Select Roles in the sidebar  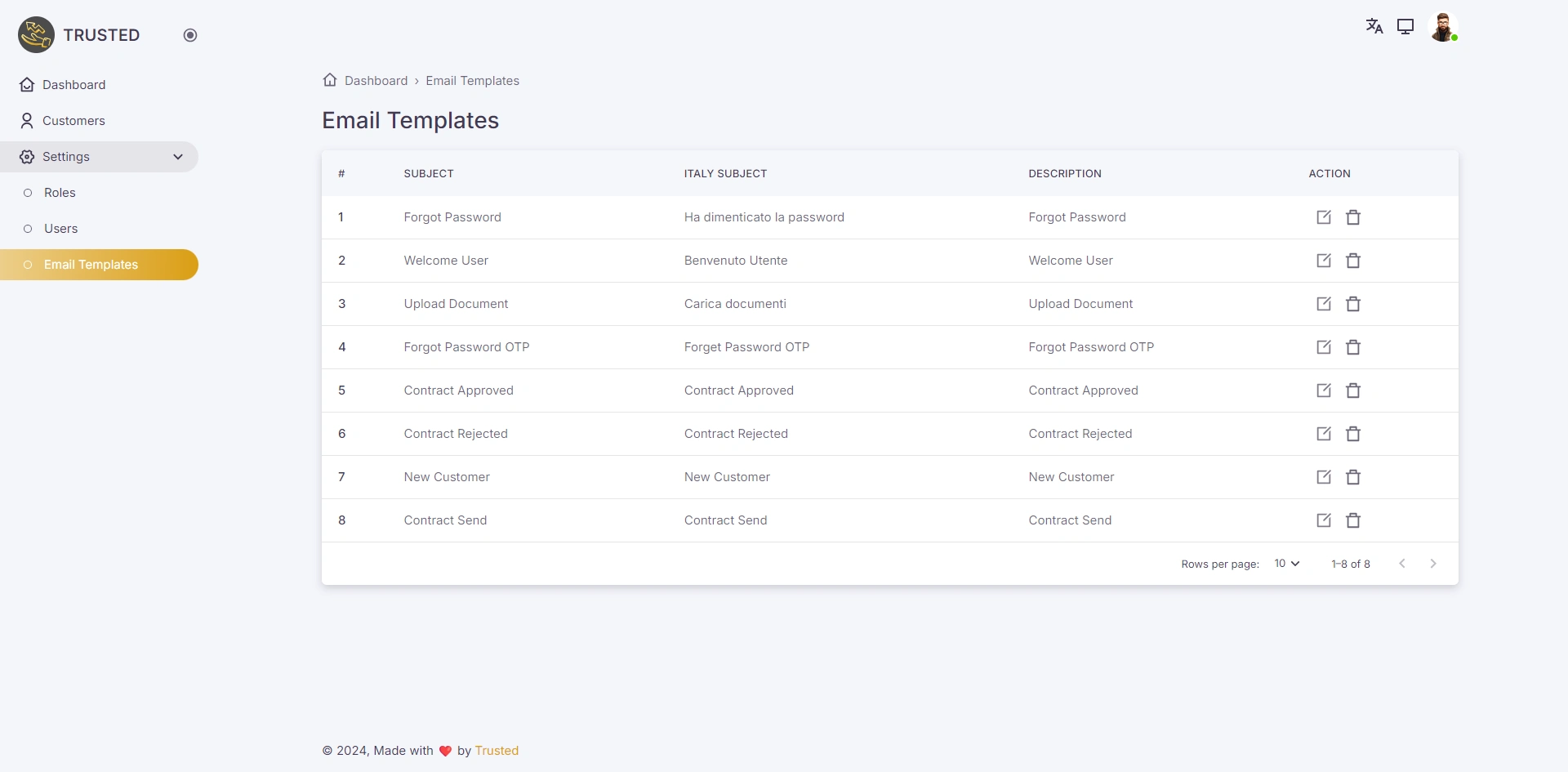60,193
